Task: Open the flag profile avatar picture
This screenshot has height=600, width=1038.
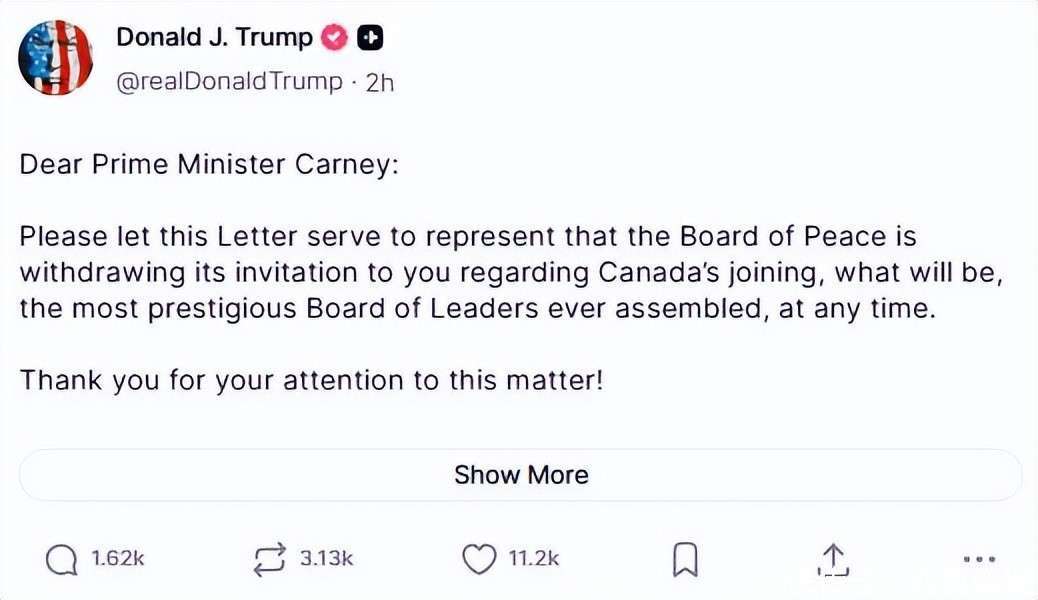Action: 56,58
